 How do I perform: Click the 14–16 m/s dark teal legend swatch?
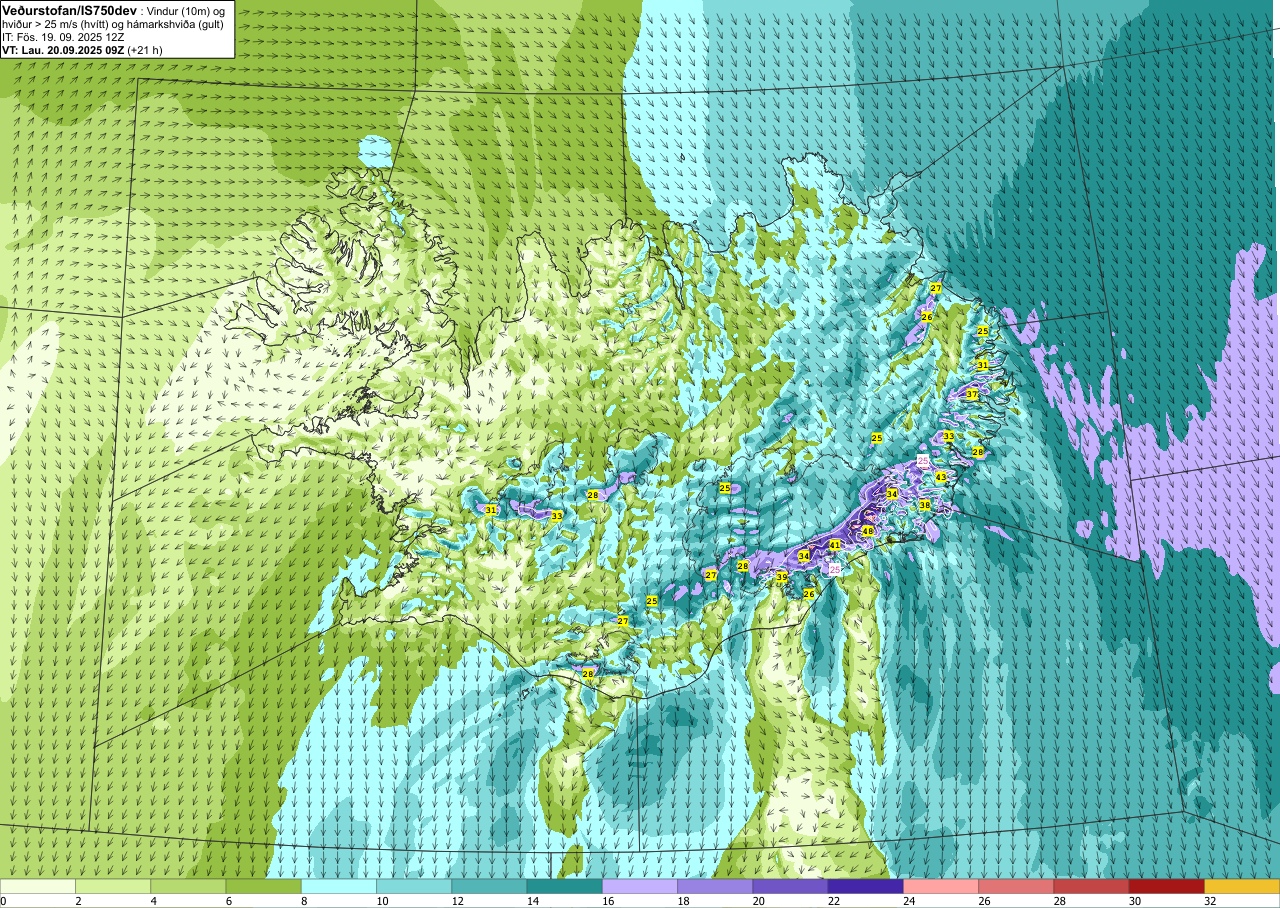(x=565, y=887)
